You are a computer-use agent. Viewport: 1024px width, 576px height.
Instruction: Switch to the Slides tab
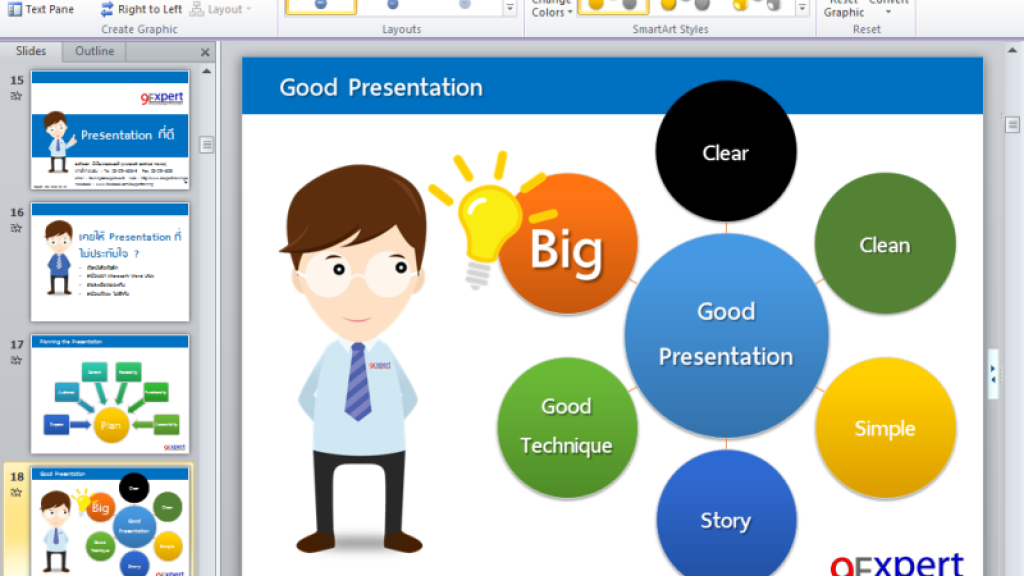click(x=31, y=51)
